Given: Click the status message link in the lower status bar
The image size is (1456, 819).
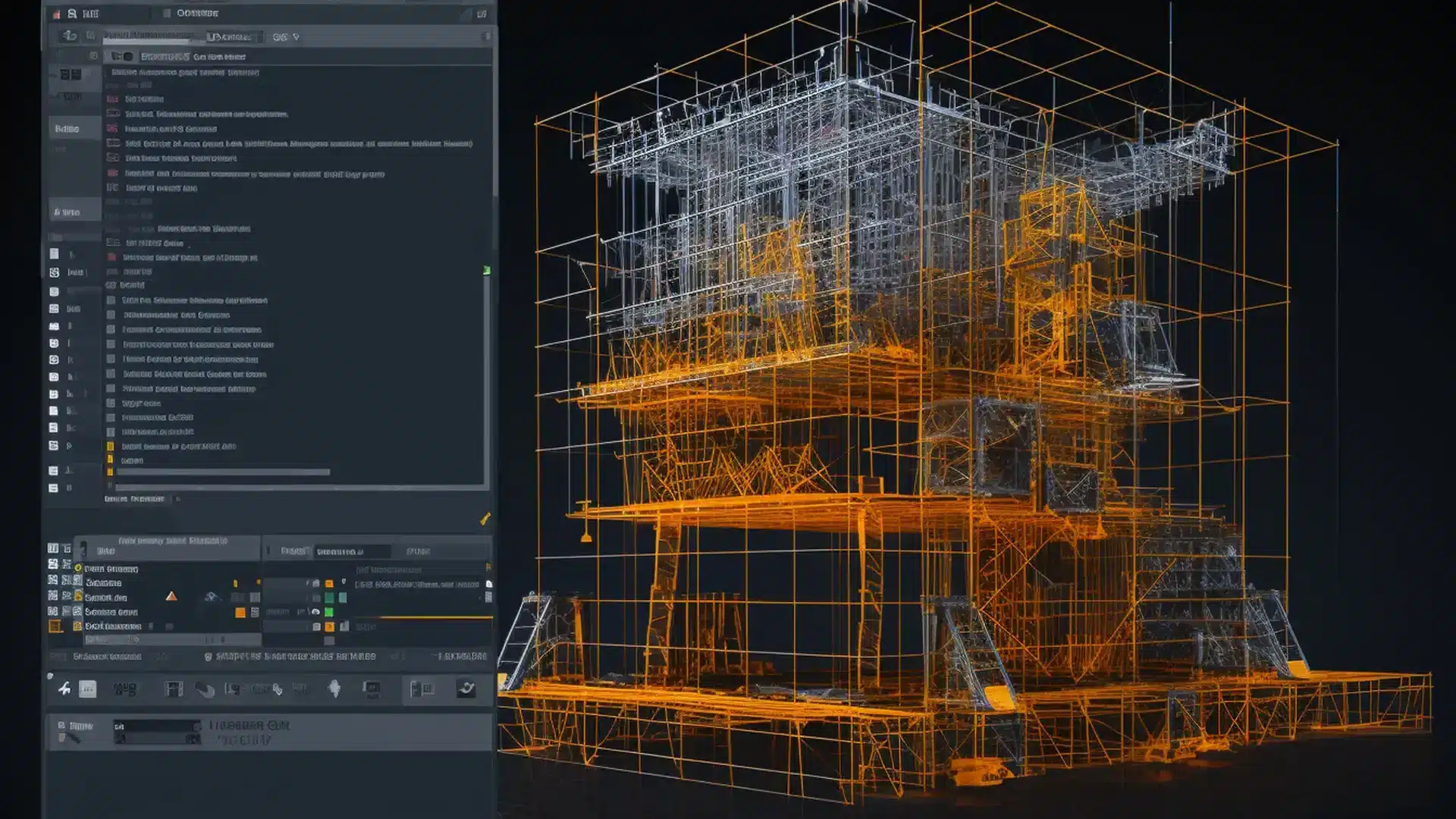Looking at the screenshot, I should [288, 657].
